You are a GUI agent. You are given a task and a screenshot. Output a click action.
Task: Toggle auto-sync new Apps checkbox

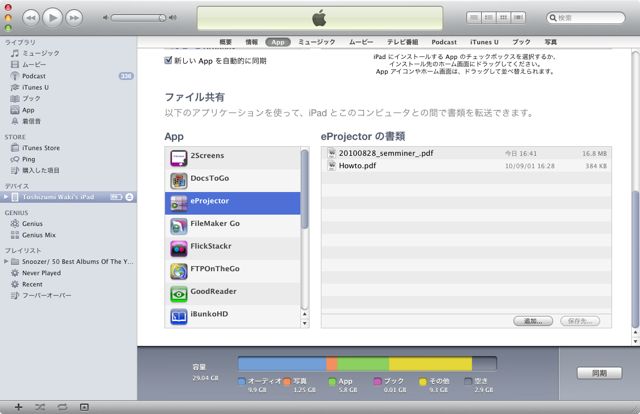click(168, 60)
